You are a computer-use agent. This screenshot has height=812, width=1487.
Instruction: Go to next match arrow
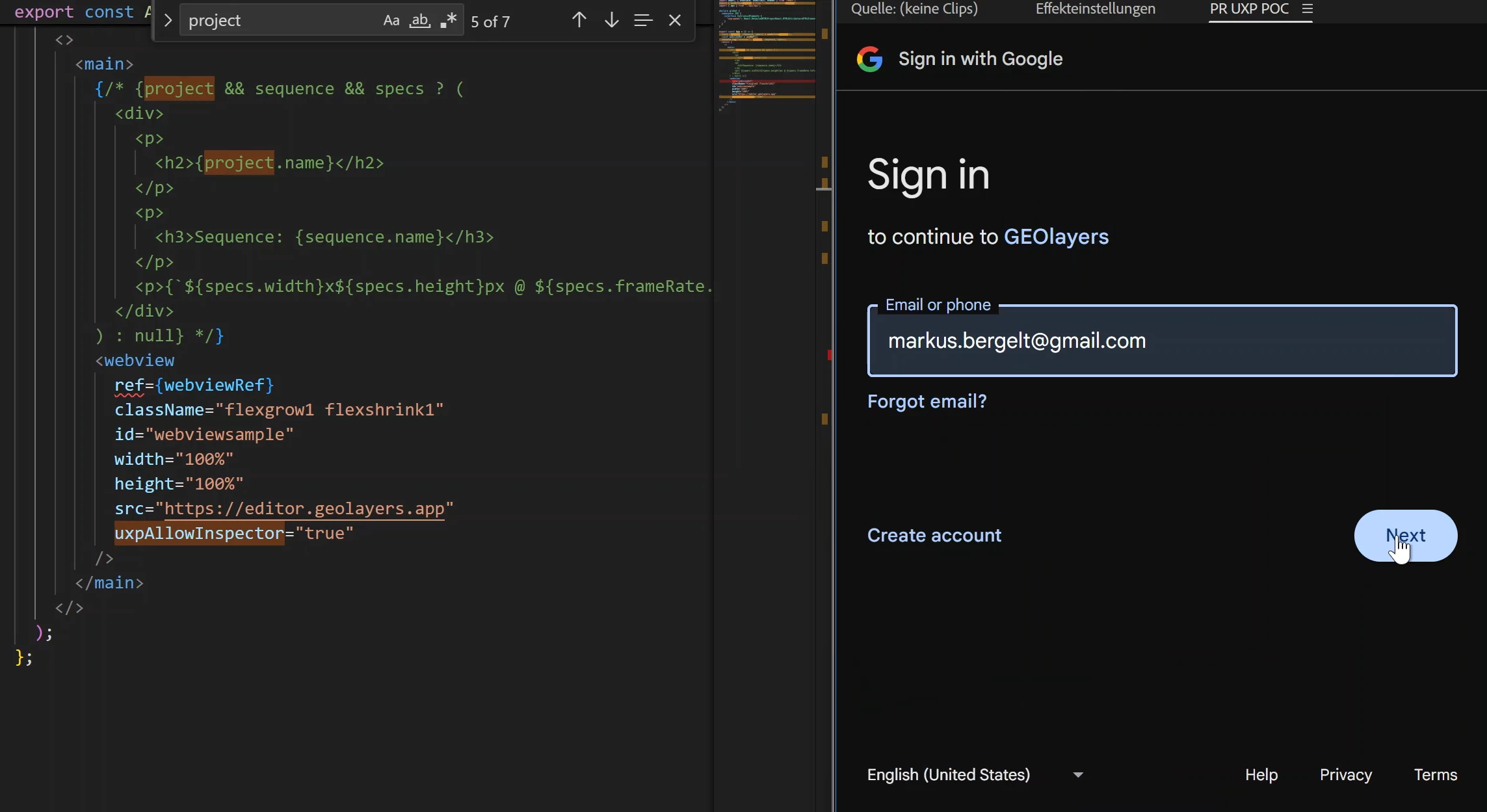(611, 21)
